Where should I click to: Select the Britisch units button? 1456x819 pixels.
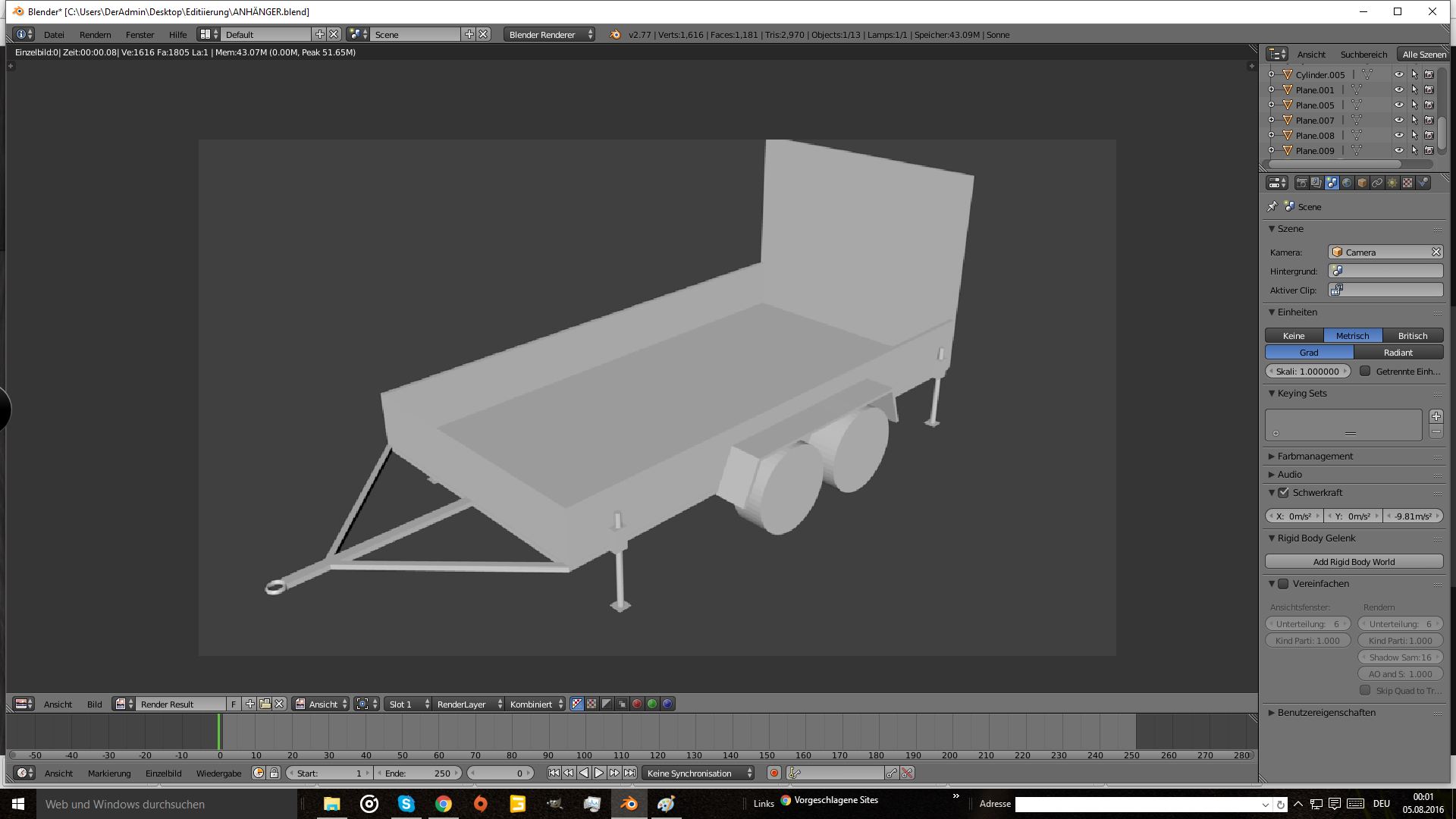click(1412, 335)
